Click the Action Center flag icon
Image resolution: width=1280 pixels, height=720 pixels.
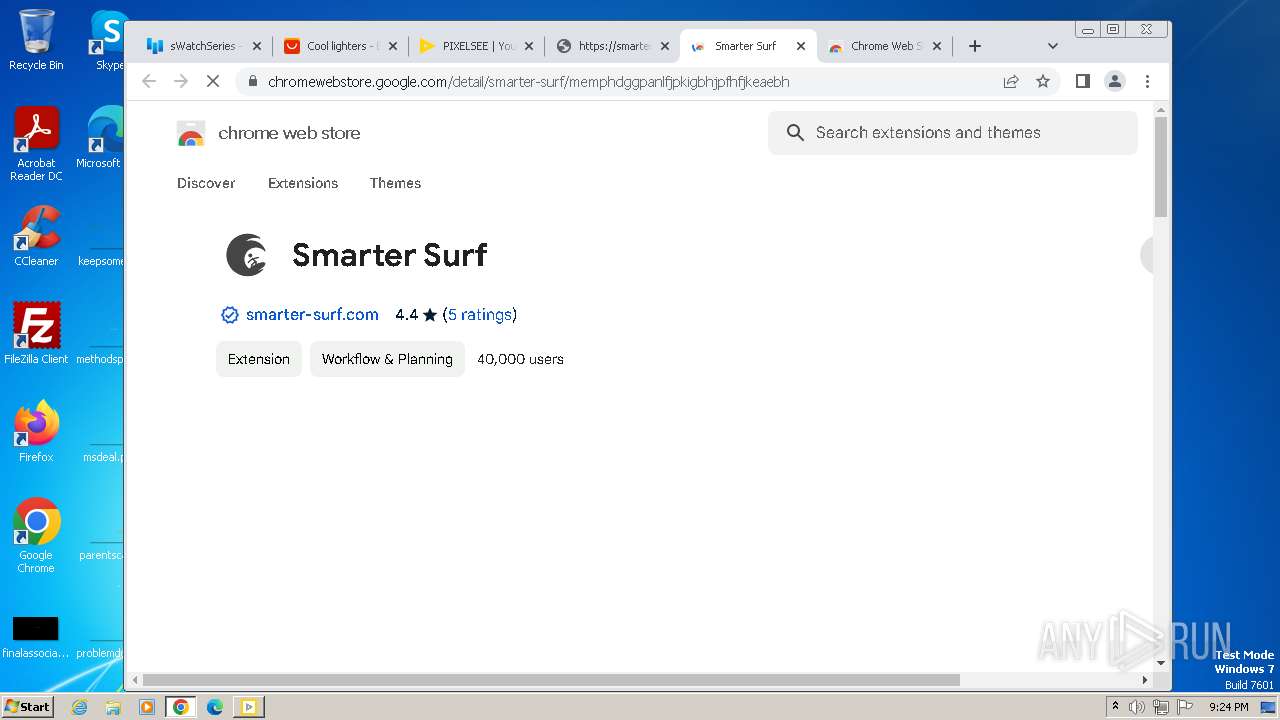click(x=1183, y=707)
